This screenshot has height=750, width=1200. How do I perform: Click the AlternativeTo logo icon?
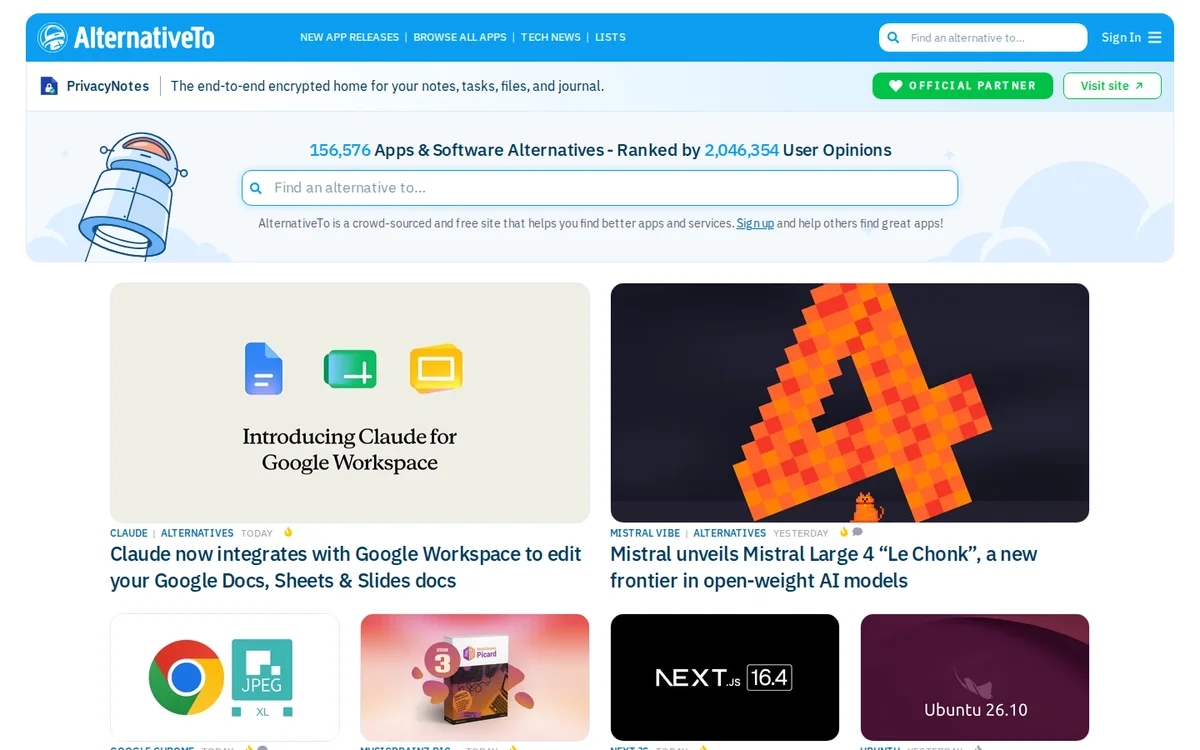point(52,37)
